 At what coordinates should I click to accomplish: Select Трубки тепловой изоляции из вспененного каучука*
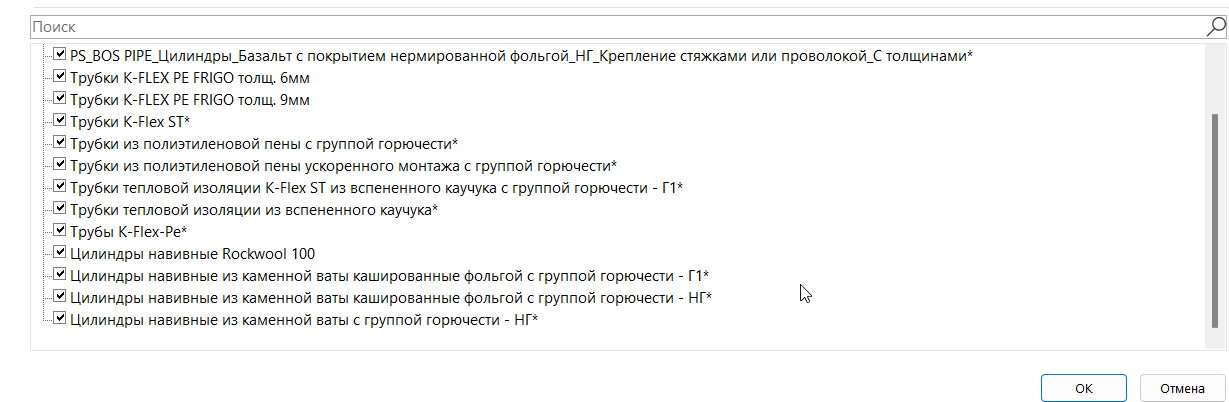point(254,209)
